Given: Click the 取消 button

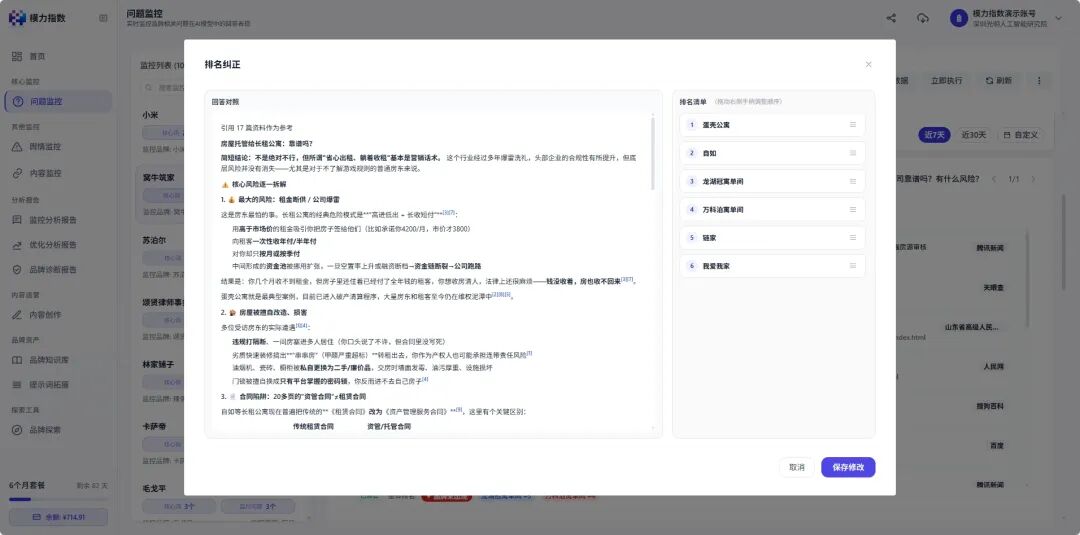Looking at the screenshot, I should [796, 468].
